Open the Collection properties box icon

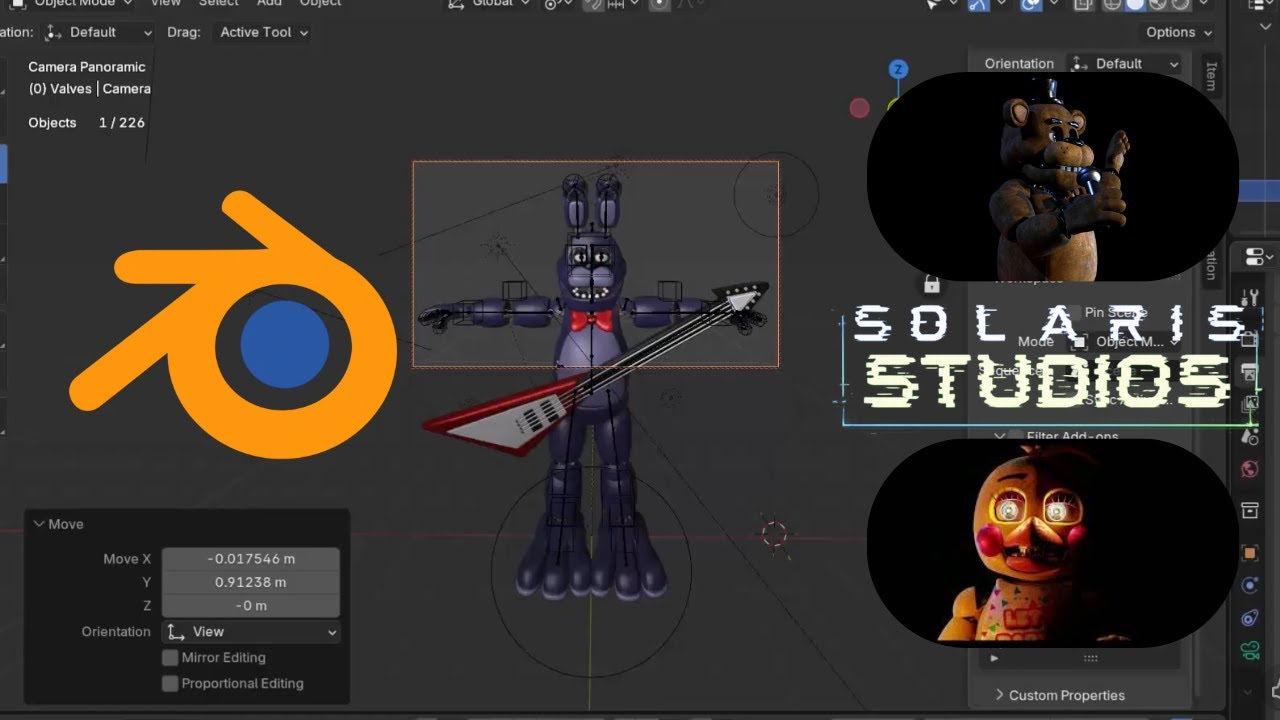1250,510
